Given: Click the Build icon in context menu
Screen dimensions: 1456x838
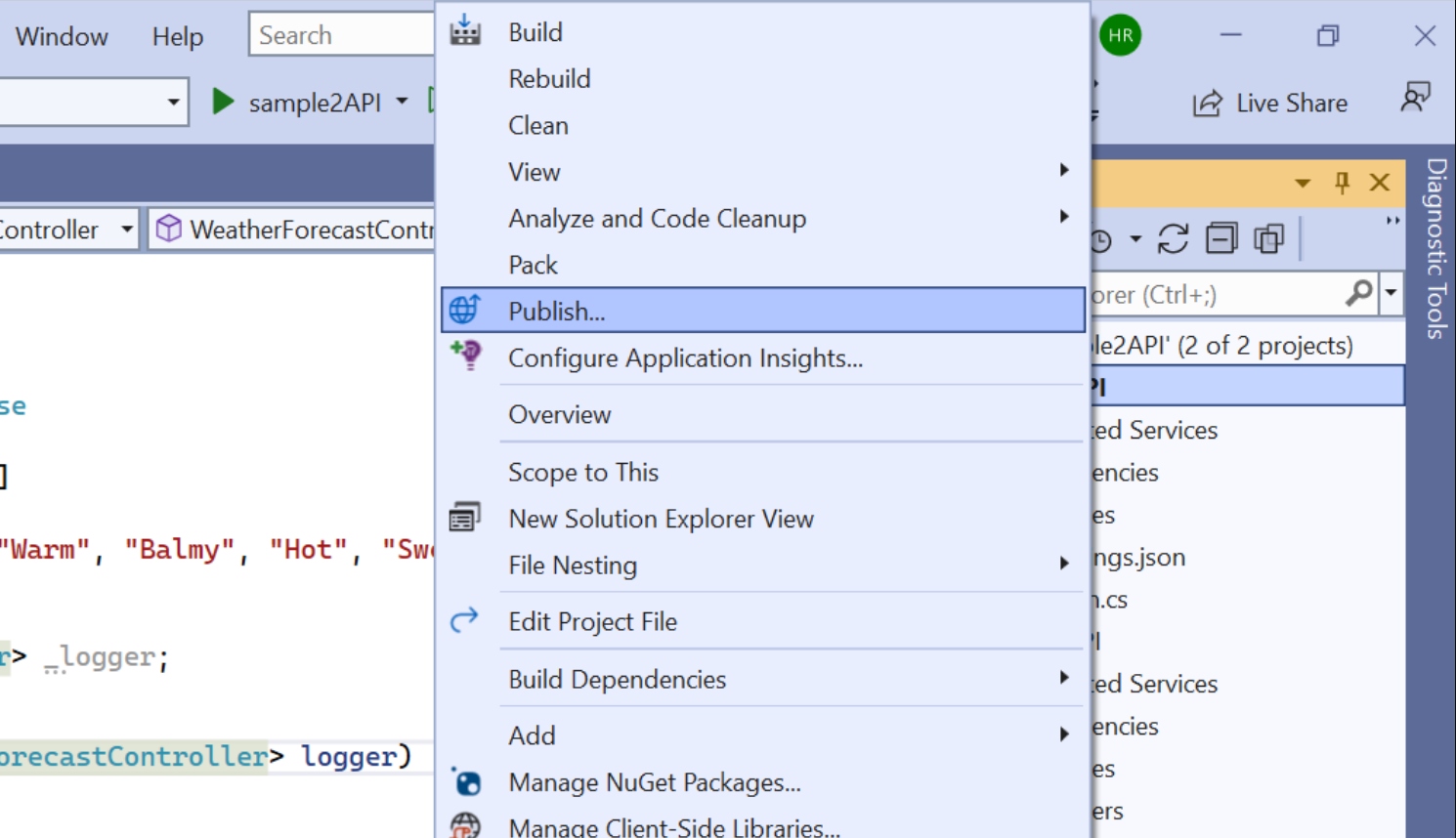Looking at the screenshot, I should [465, 31].
